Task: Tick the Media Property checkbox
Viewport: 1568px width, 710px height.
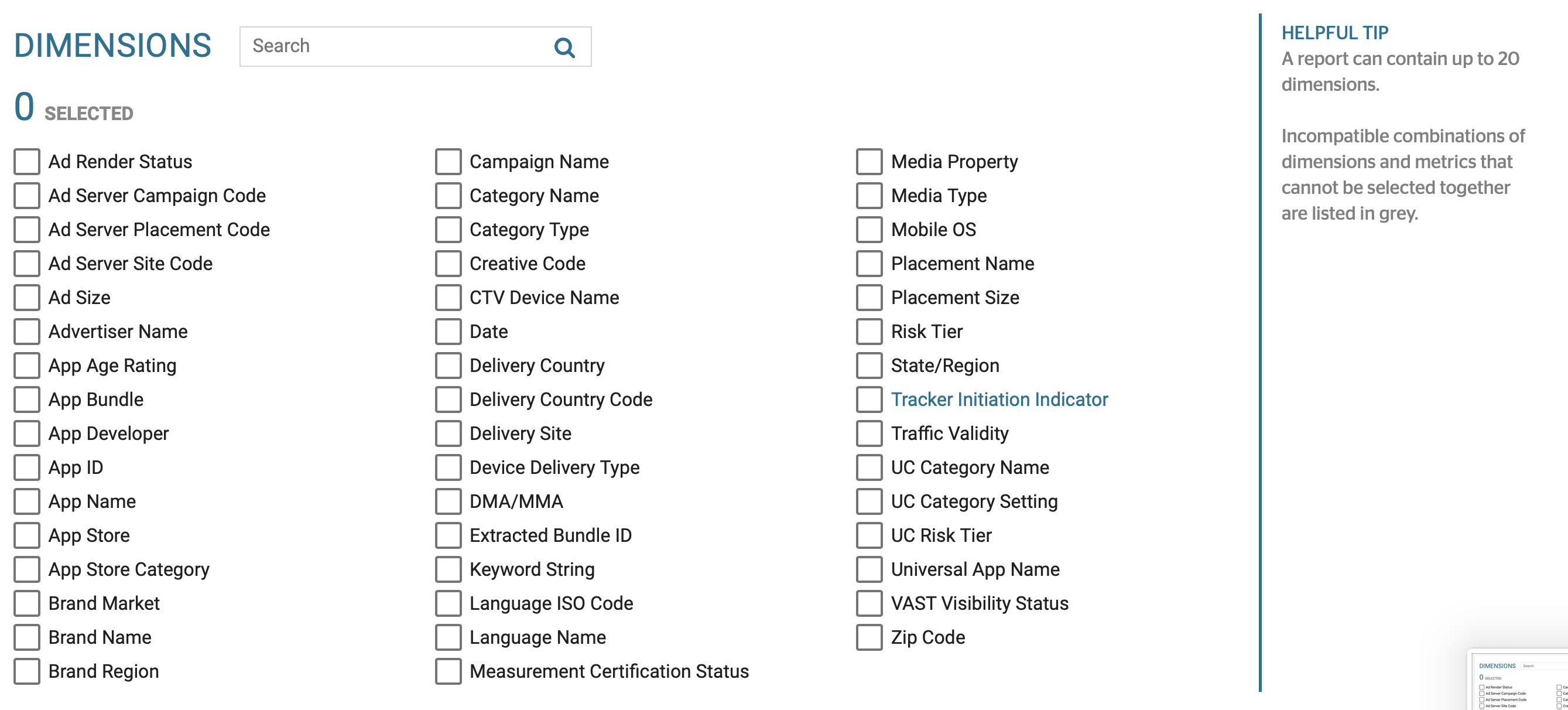Action: coord(869,161)
